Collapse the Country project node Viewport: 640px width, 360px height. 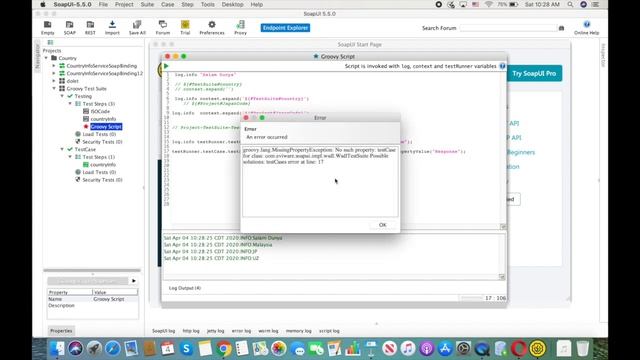click(x=46, y=58)
